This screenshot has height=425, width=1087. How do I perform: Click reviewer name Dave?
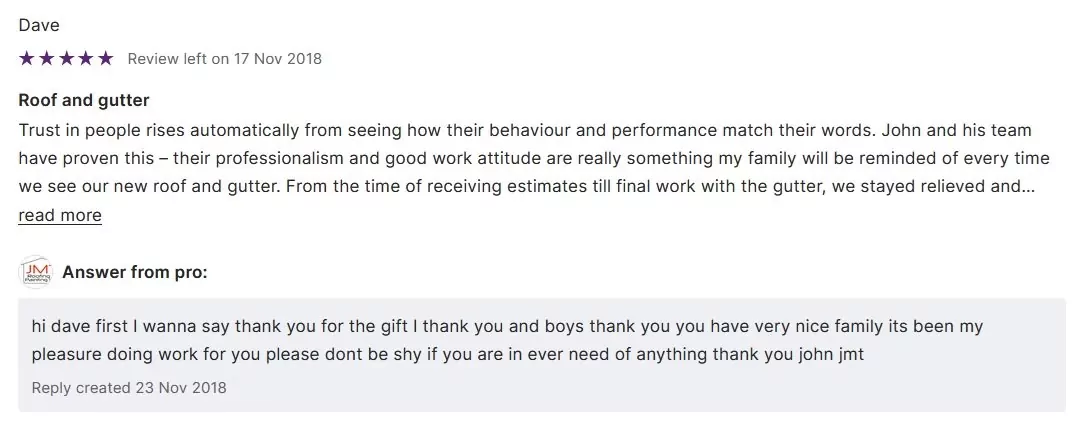click(39, 26)
